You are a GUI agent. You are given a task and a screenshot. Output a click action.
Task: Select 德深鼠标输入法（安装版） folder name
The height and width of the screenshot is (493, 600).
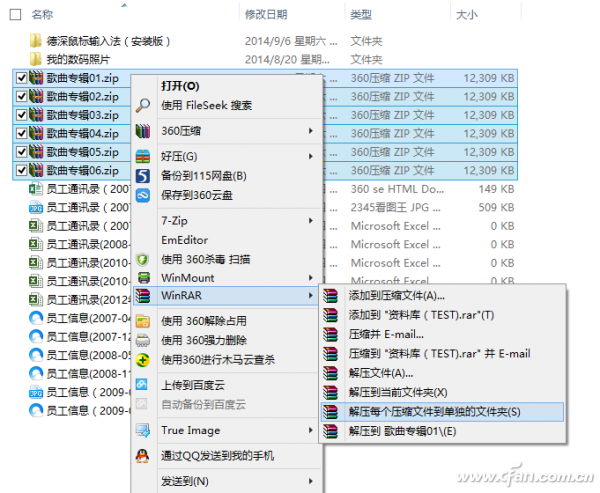point(108,41)
